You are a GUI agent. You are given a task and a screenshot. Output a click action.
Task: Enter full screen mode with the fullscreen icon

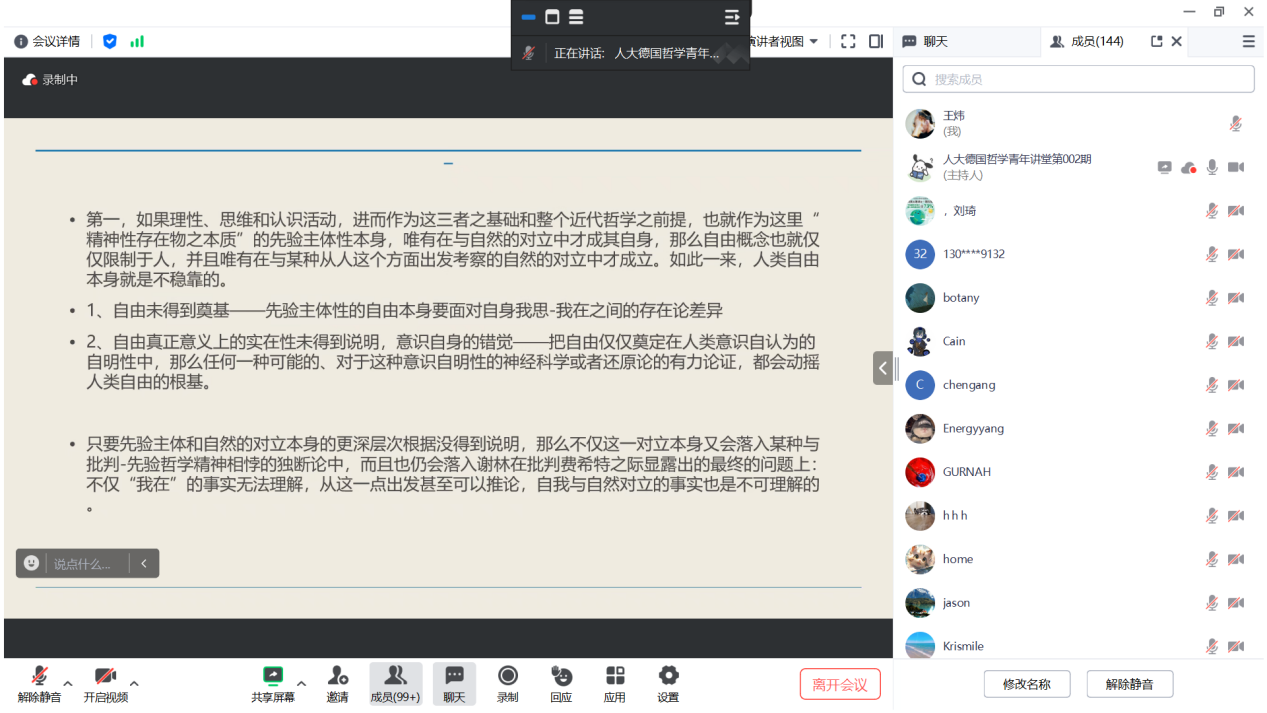coord(848,41)
